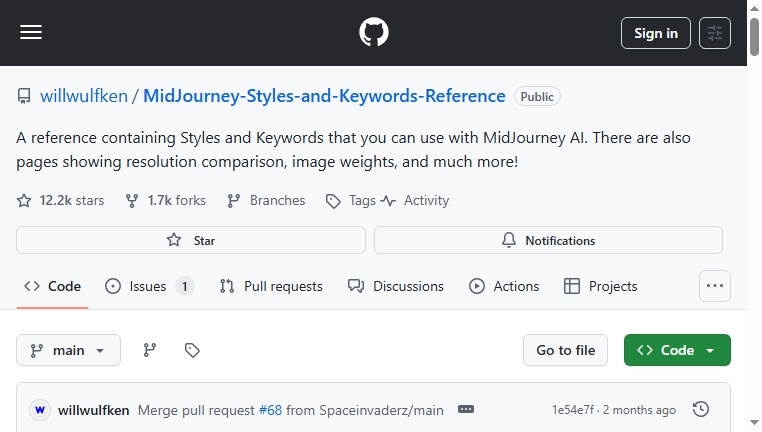This screenshot has width=762, height=432.
Task: Open the Branches link in repository stats
Action: point(266,200)
